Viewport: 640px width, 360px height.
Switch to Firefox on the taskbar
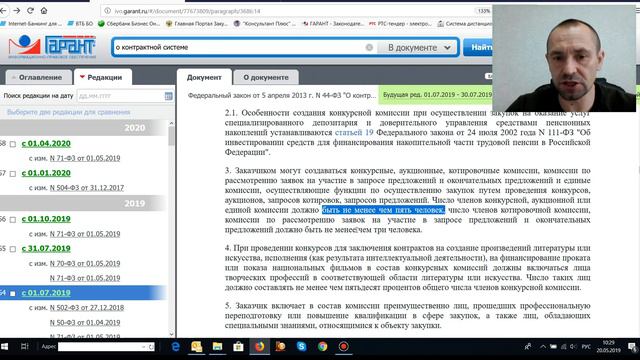pyautogui.click(x=260, y=347)
